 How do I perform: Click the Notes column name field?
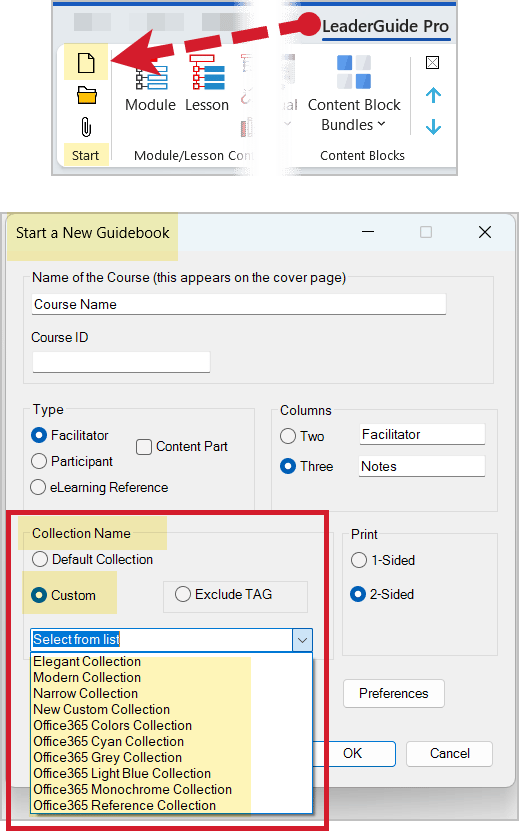pos(422,466)
